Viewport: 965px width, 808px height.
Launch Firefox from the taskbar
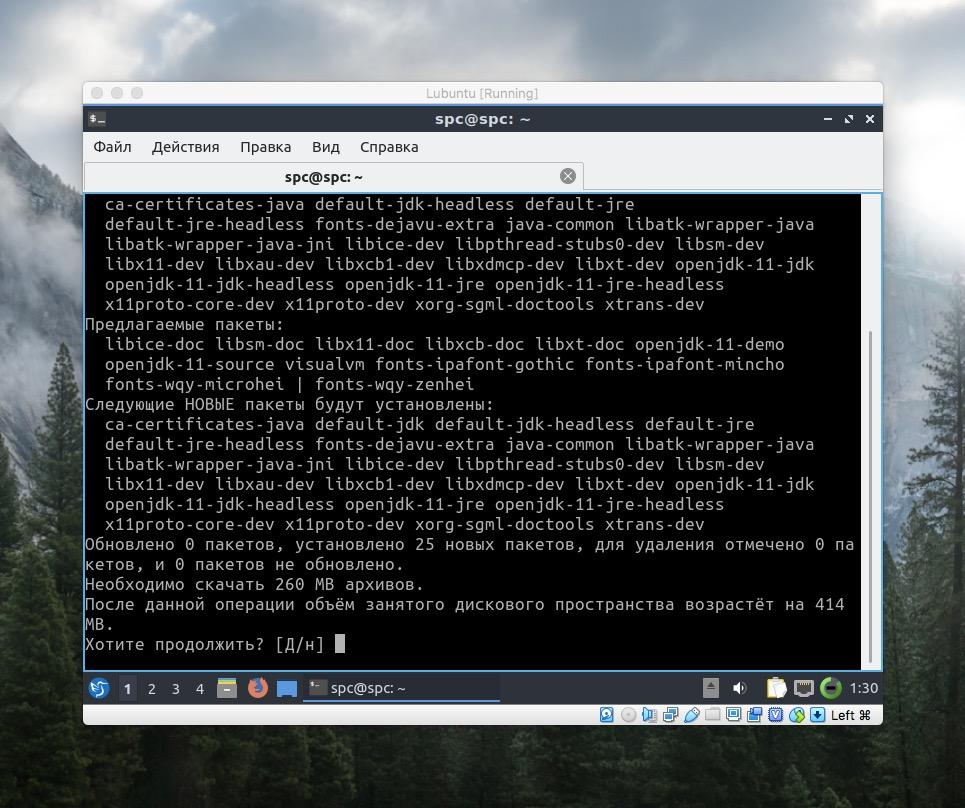(258, 688)
